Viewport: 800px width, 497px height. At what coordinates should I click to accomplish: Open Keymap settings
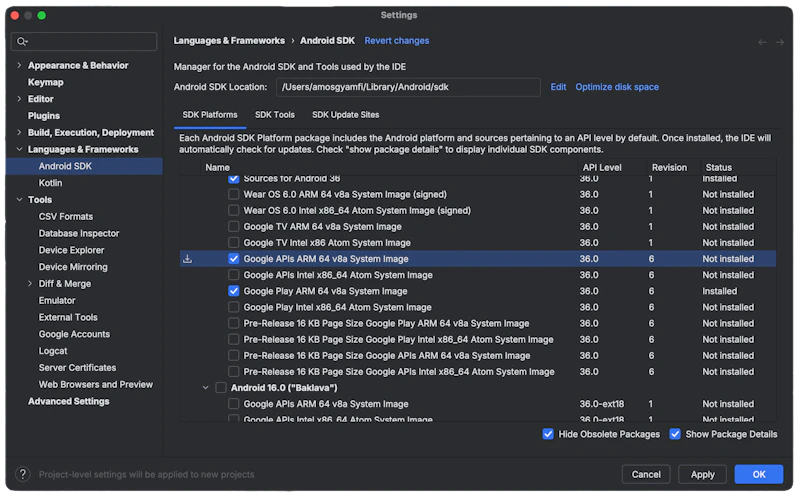[46, 82]
